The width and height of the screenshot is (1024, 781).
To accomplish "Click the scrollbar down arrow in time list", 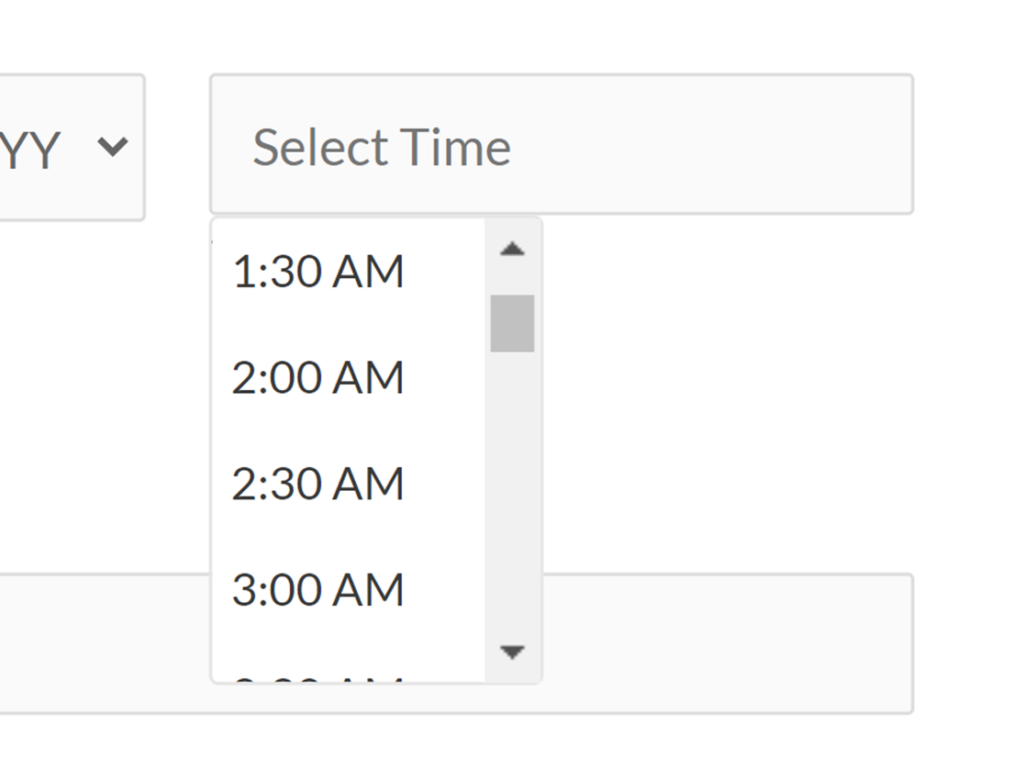I will point(512,652).
